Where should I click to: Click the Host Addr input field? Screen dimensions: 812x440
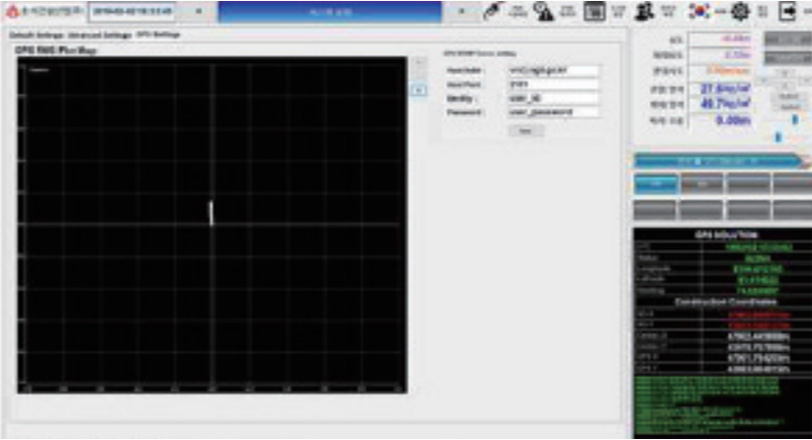pyautogui.click(x=552, y=71)
